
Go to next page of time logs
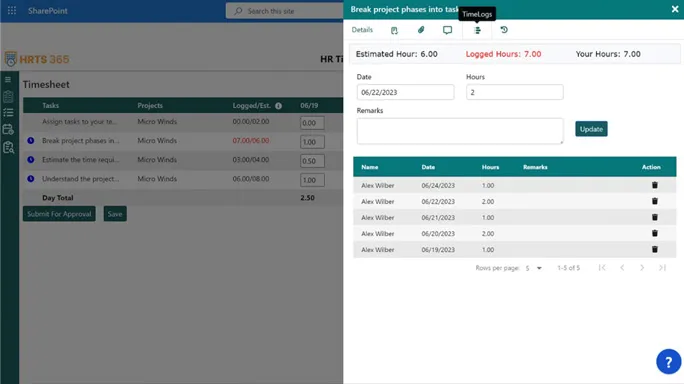642,267
